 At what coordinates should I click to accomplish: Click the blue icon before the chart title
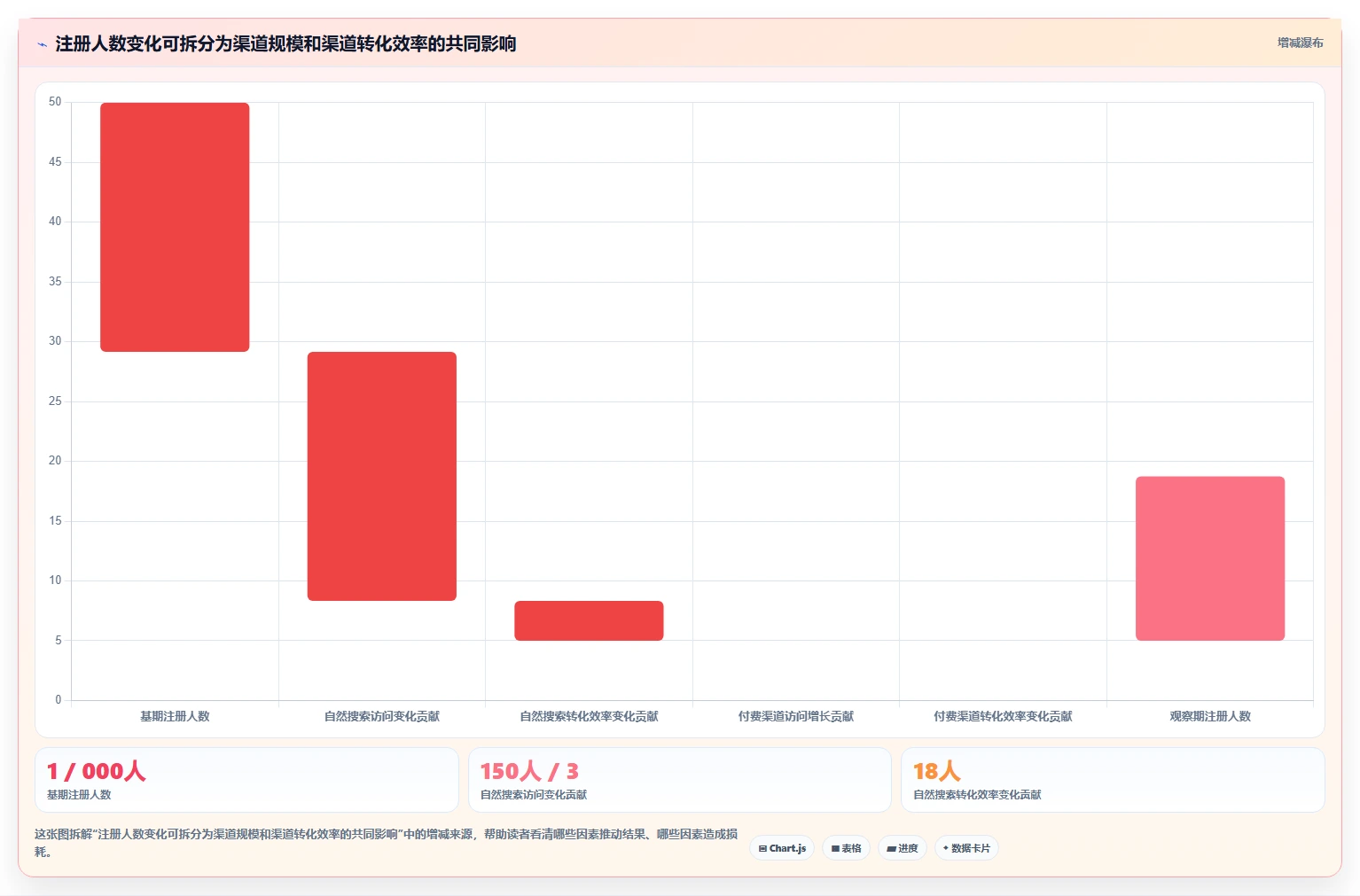[42, 44]
